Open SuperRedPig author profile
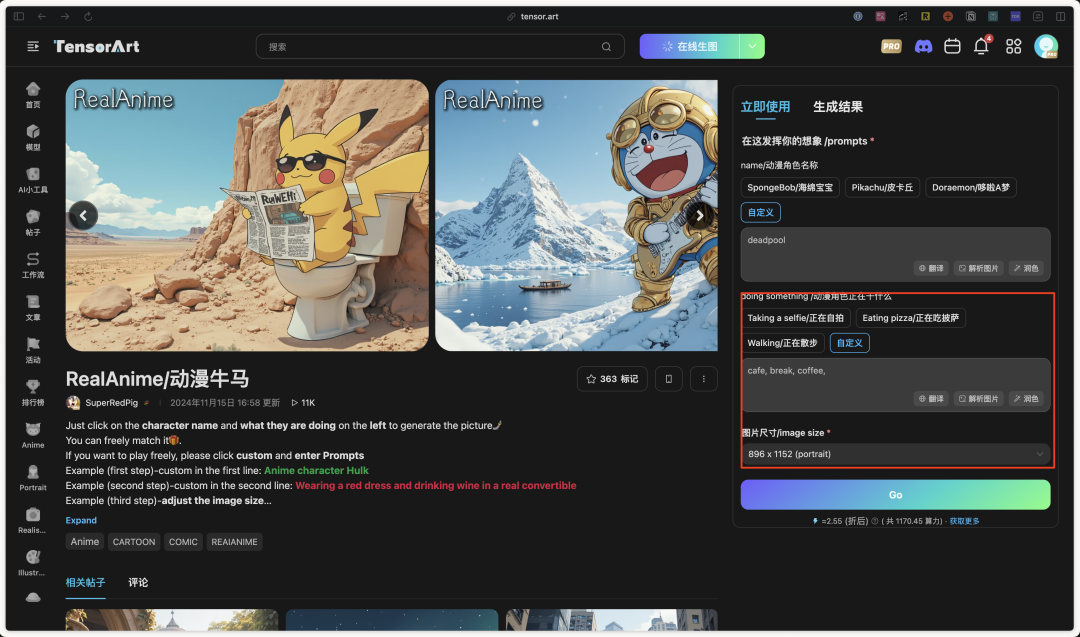Viewport: 1080px width, 637px height. (x=111, y=402)
